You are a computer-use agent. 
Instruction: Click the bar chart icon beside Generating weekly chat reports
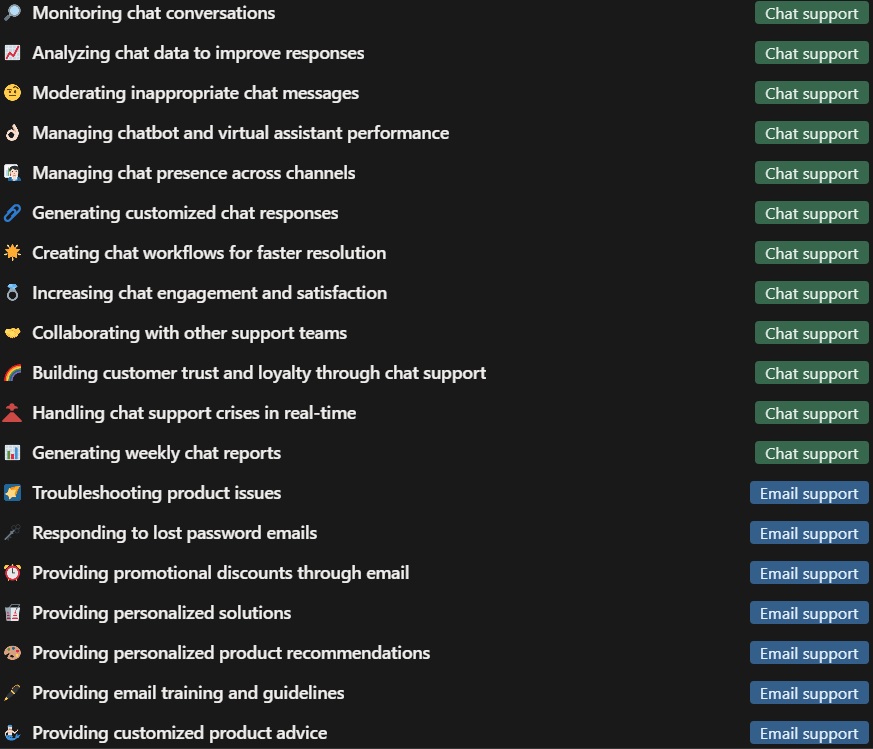(14, 453)
